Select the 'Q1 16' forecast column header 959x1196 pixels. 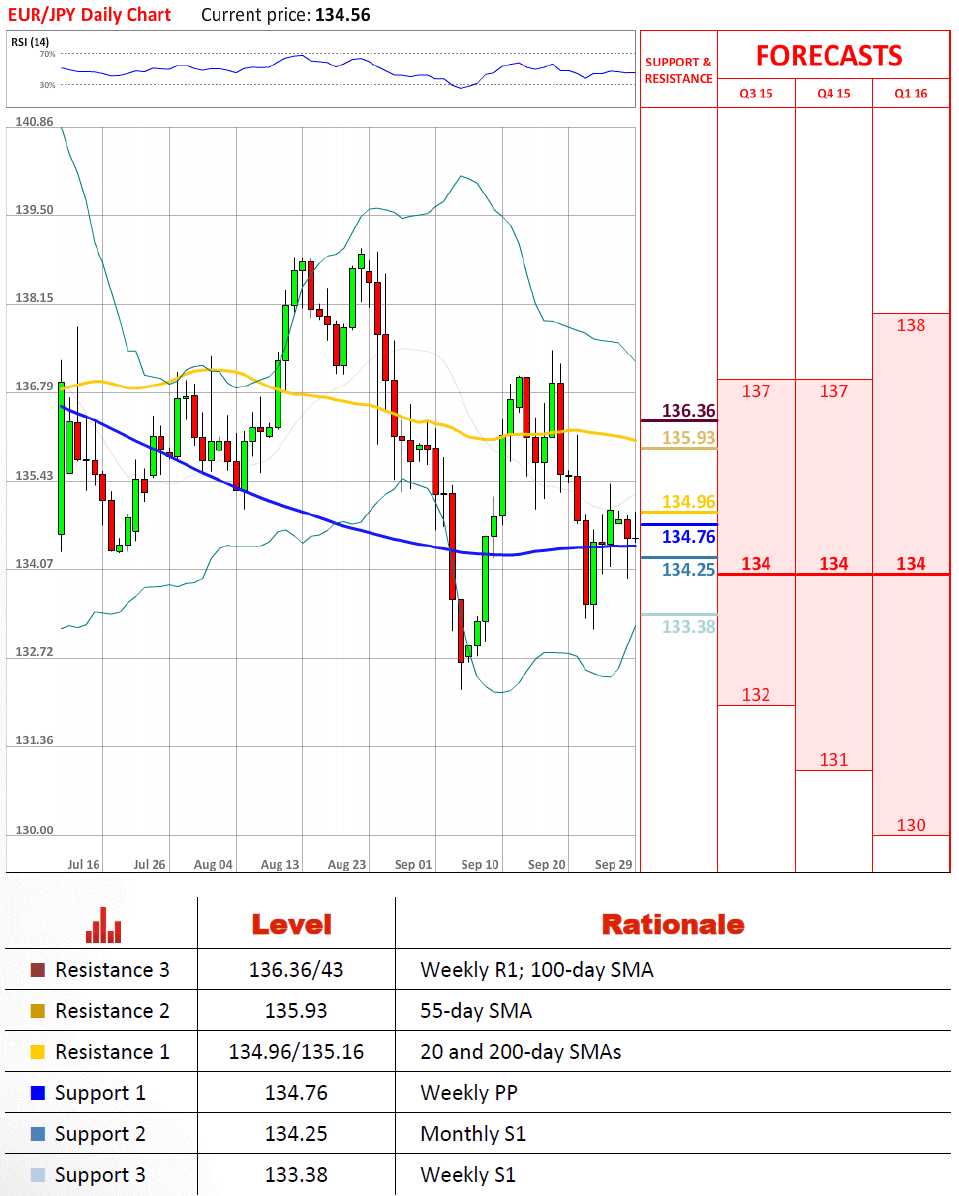[x=911, y=94]
